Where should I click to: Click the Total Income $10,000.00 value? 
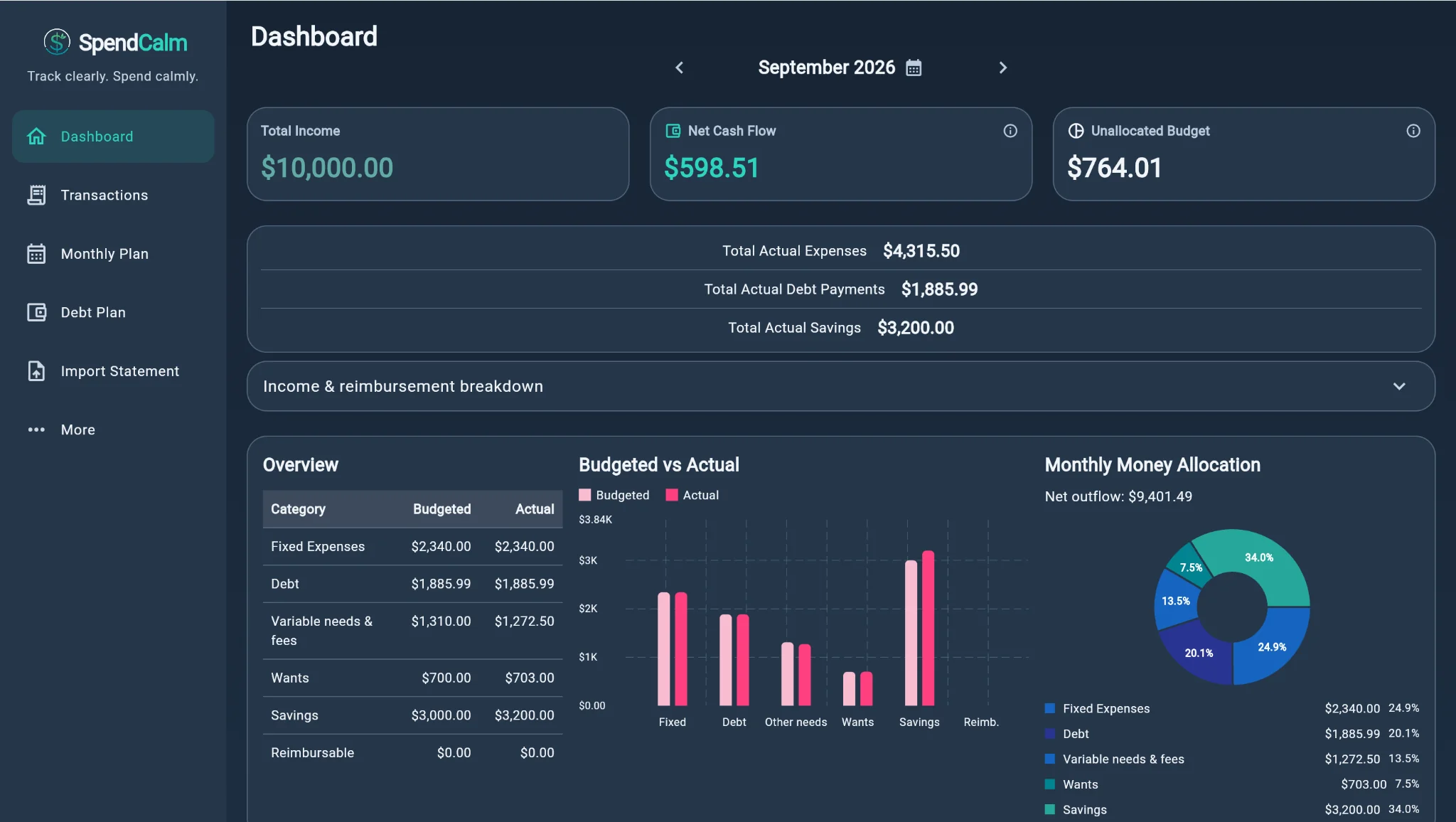pos(327,168)
